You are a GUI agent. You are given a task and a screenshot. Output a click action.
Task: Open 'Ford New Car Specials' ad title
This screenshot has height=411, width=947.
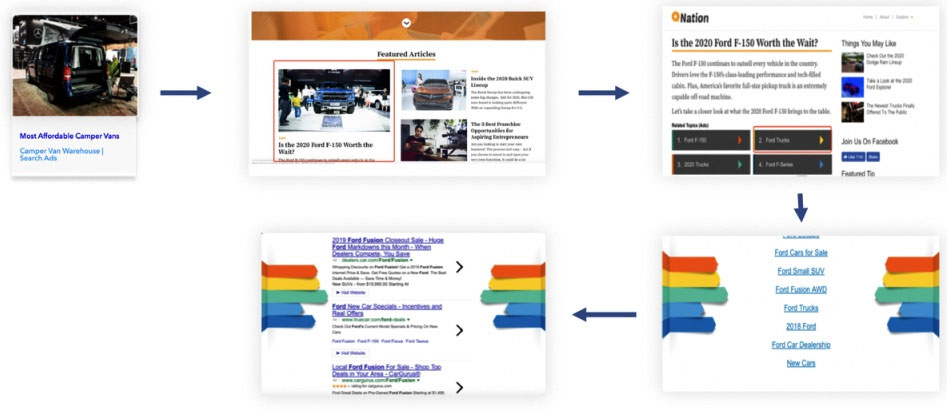[387, 310]
